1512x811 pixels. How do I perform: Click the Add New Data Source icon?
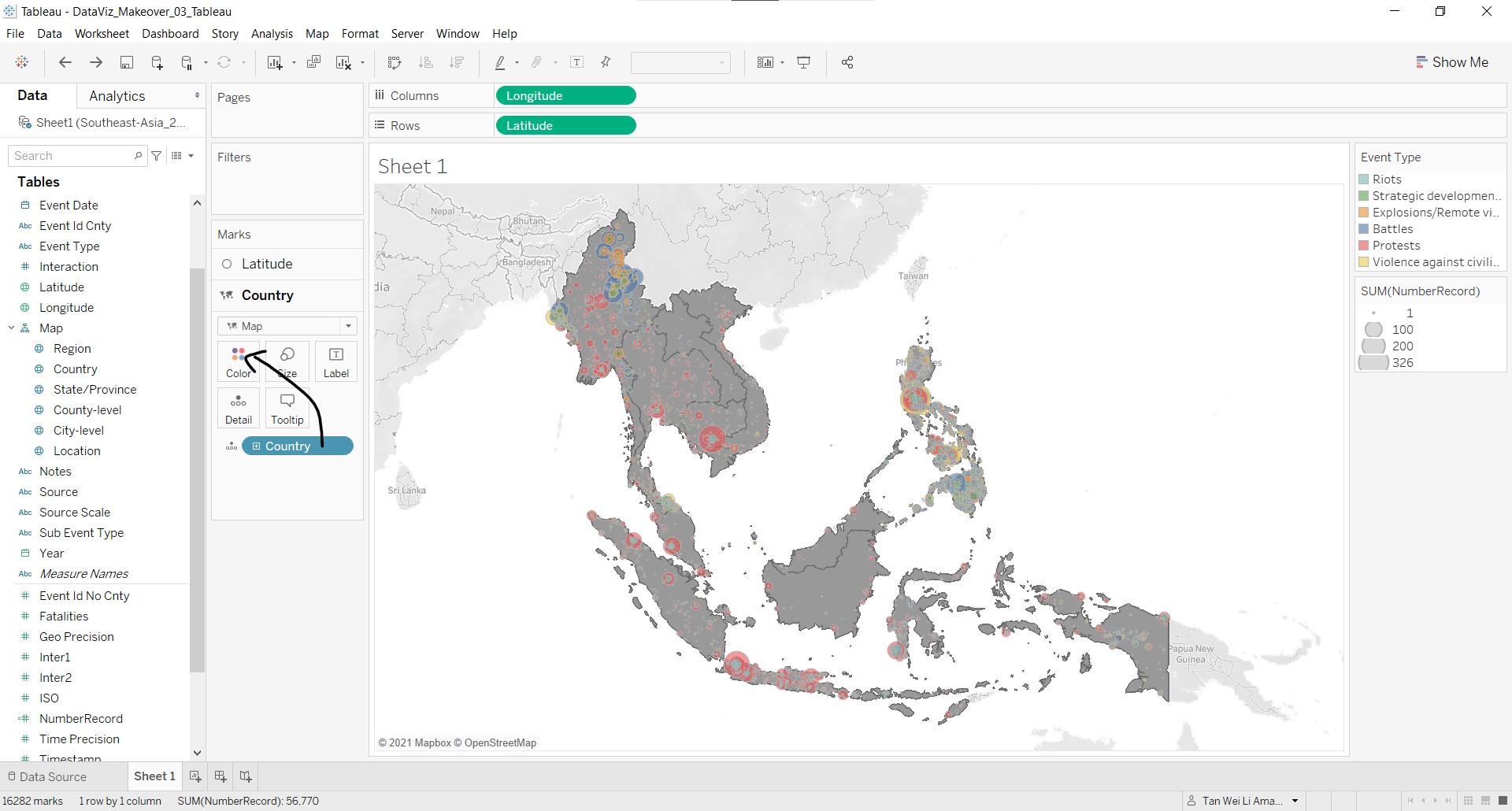tap(157, 63)
